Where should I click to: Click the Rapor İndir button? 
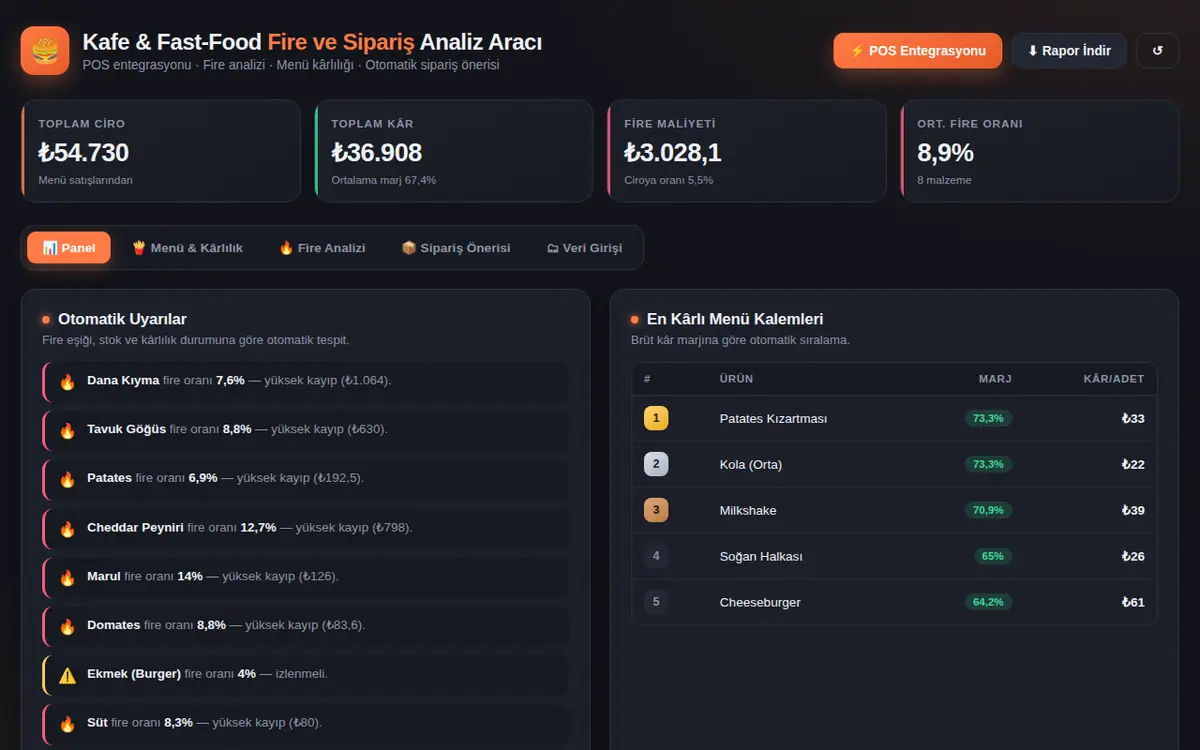(1069, 51)
